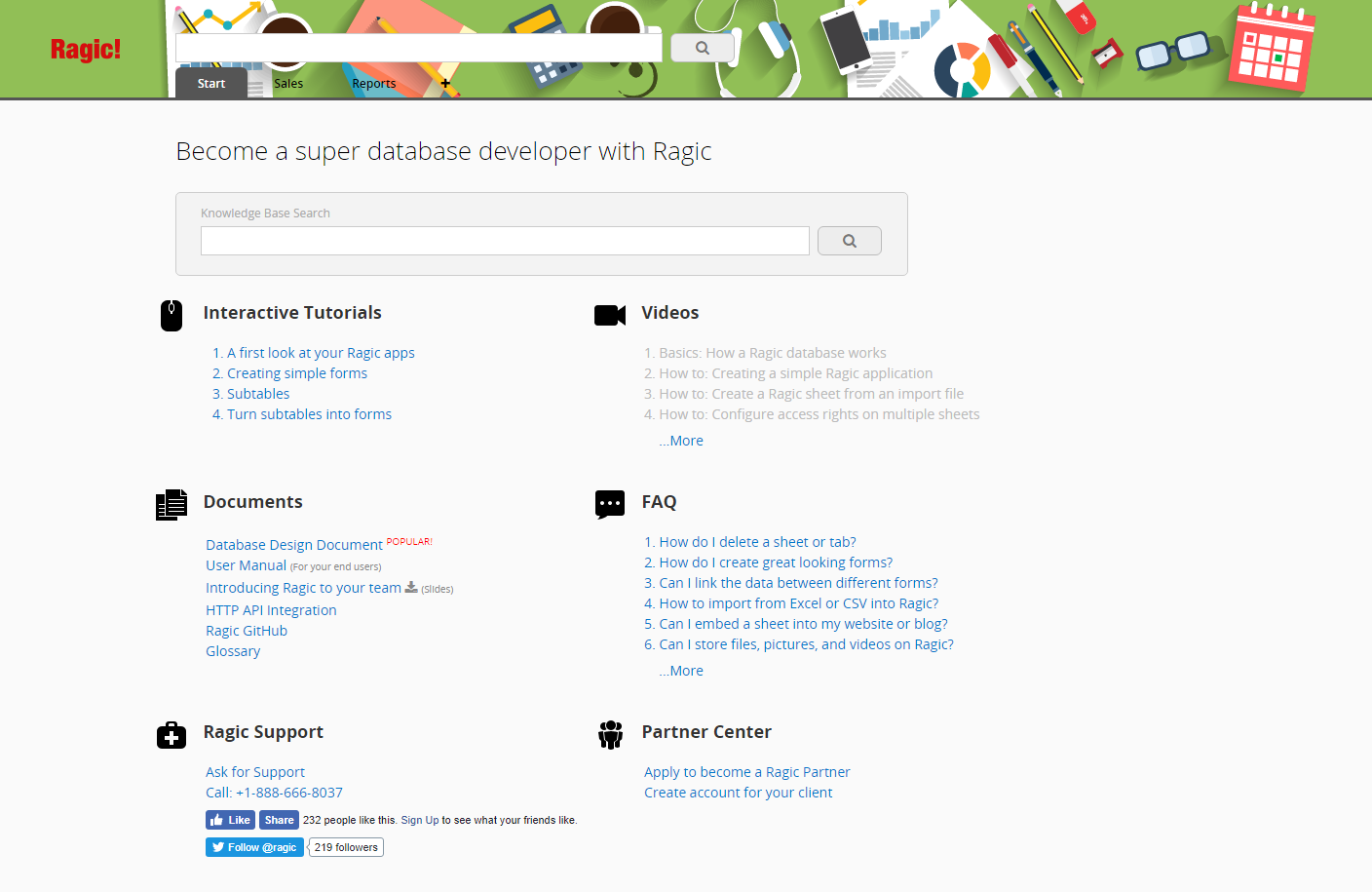1372x892 pixels.
Task: Click the Twitter 'Follow @ragic' button
Action: [254, 847]
